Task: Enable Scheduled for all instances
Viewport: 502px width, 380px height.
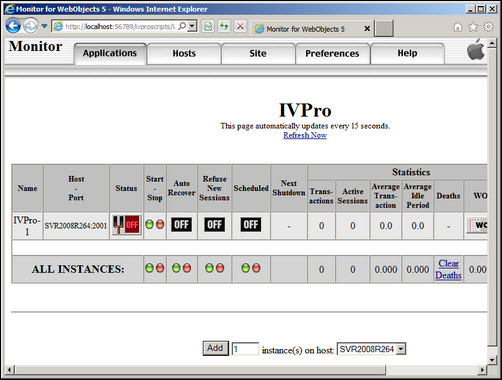Action: coord(245,268)
